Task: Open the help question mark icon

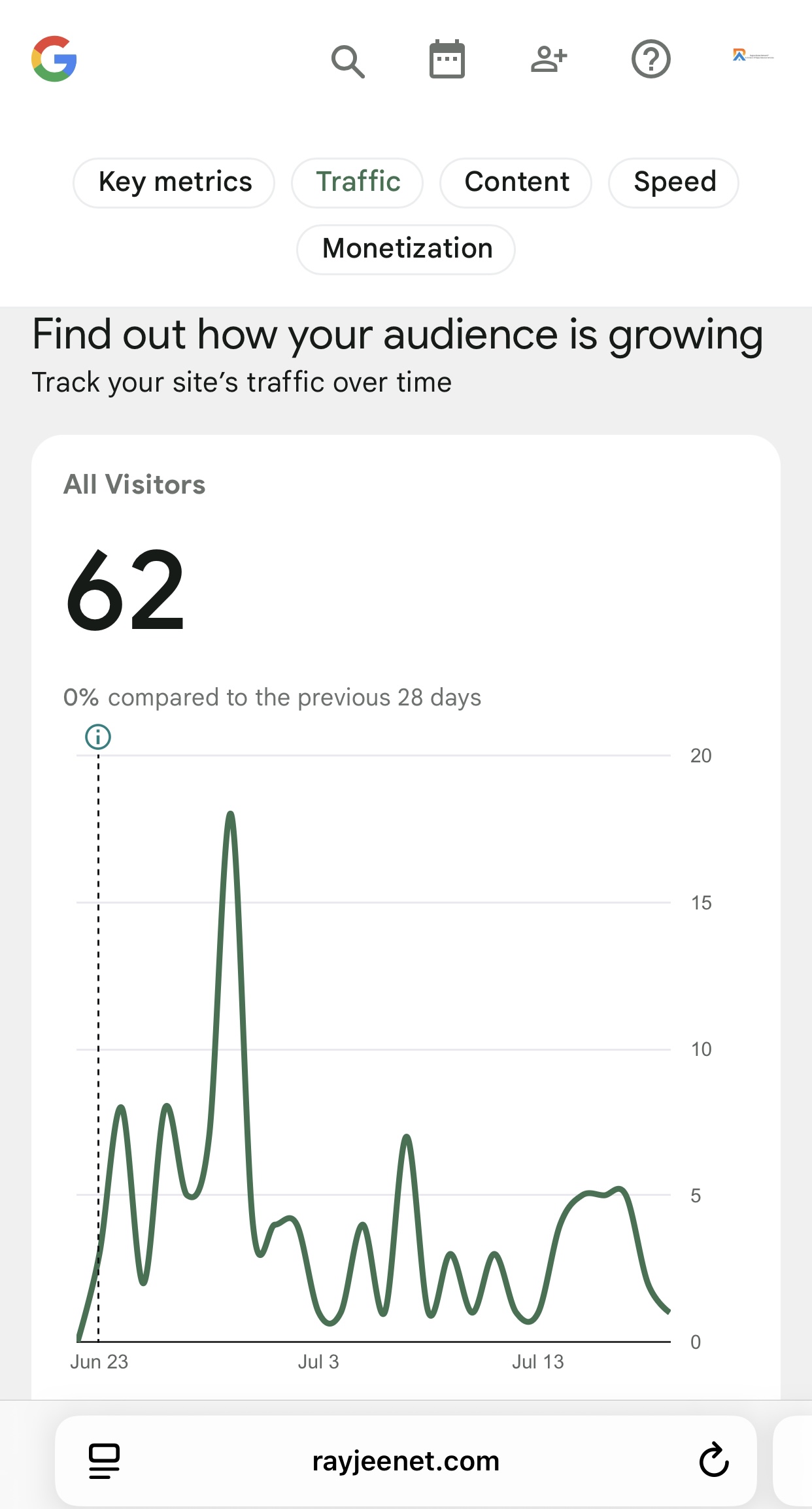Action: coord(651,59)
